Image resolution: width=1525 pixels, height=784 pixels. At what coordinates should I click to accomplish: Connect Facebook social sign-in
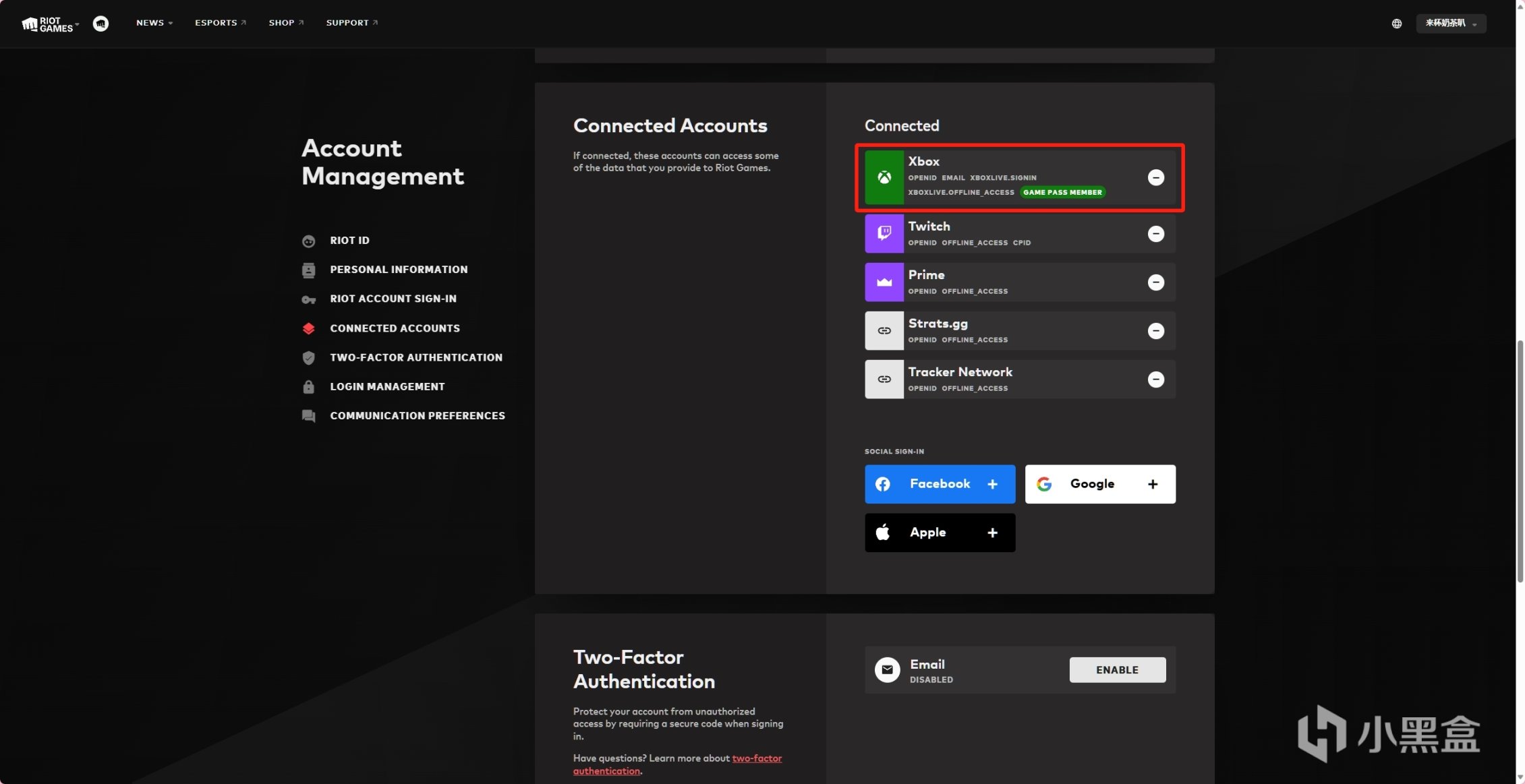point(940,484)
